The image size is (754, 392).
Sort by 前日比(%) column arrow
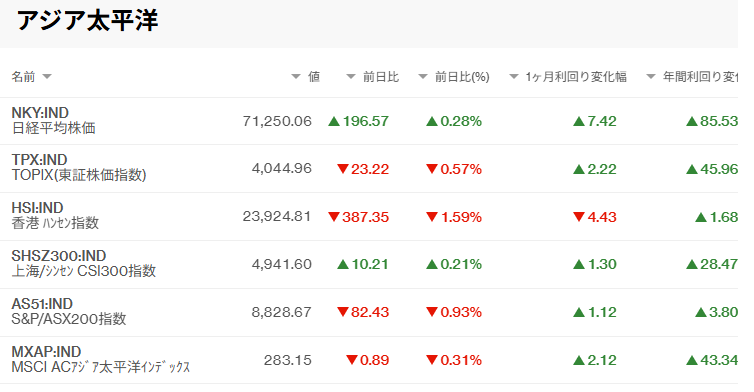(423, 76)
